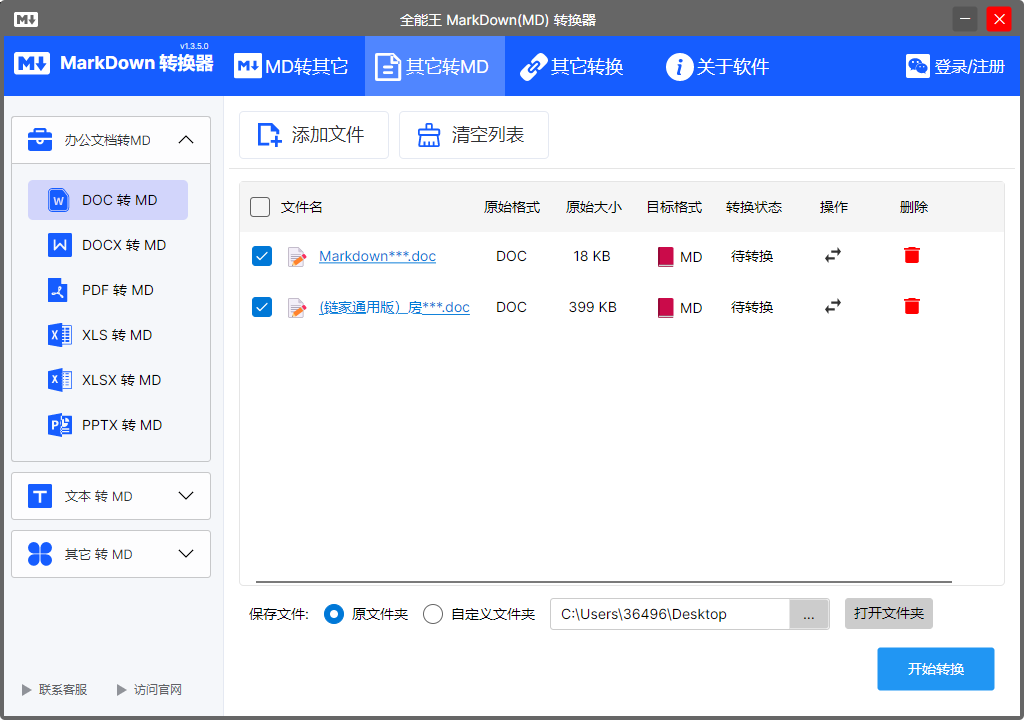Screen dimensions: 1024x720
Task: Select PDF 转 MD conversion
Action: [108, 290]
